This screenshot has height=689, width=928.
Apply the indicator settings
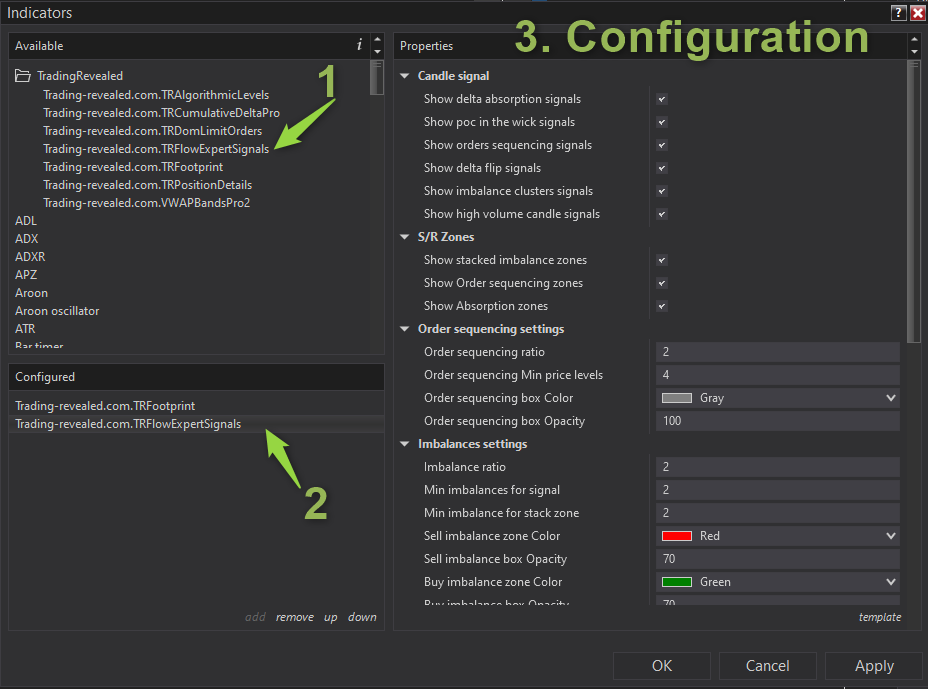874,666
